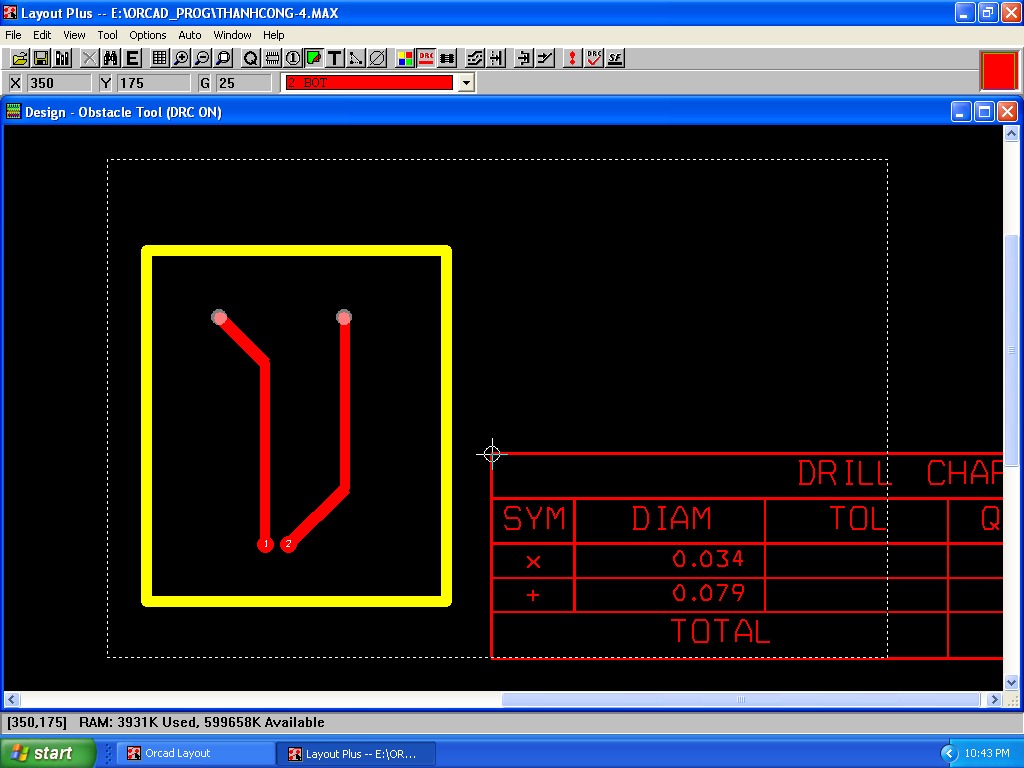
Task: Expand the layer dropdown showing BOT
Action: pos(465,83)
